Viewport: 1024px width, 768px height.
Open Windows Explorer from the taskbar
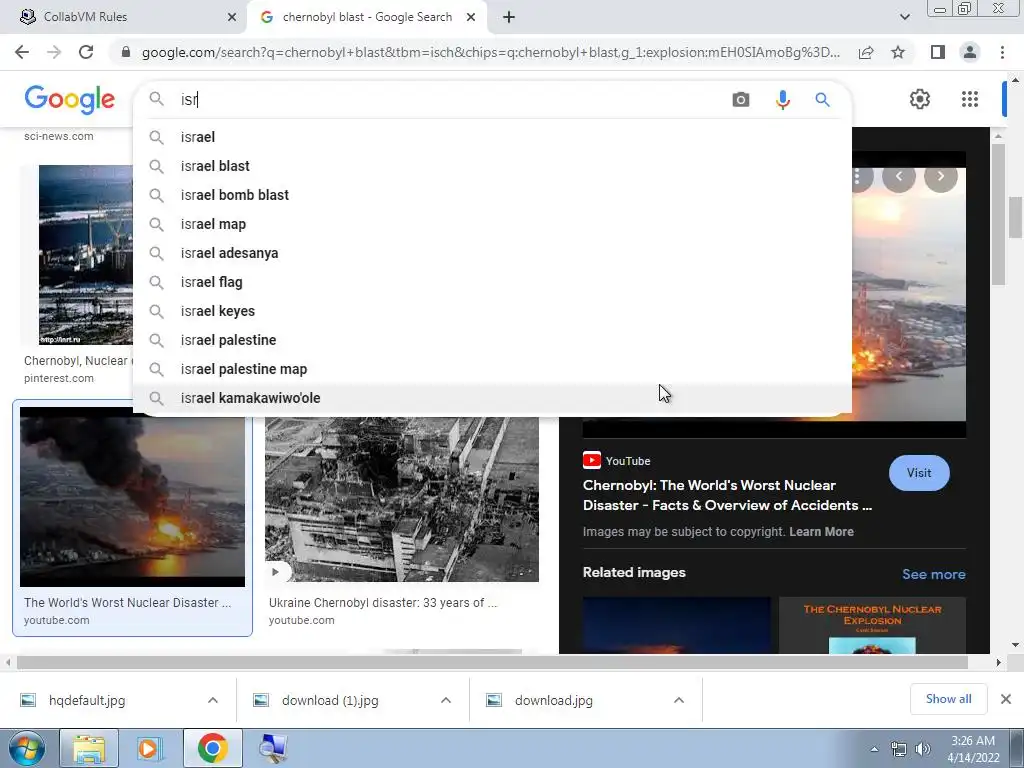point(89,748)
